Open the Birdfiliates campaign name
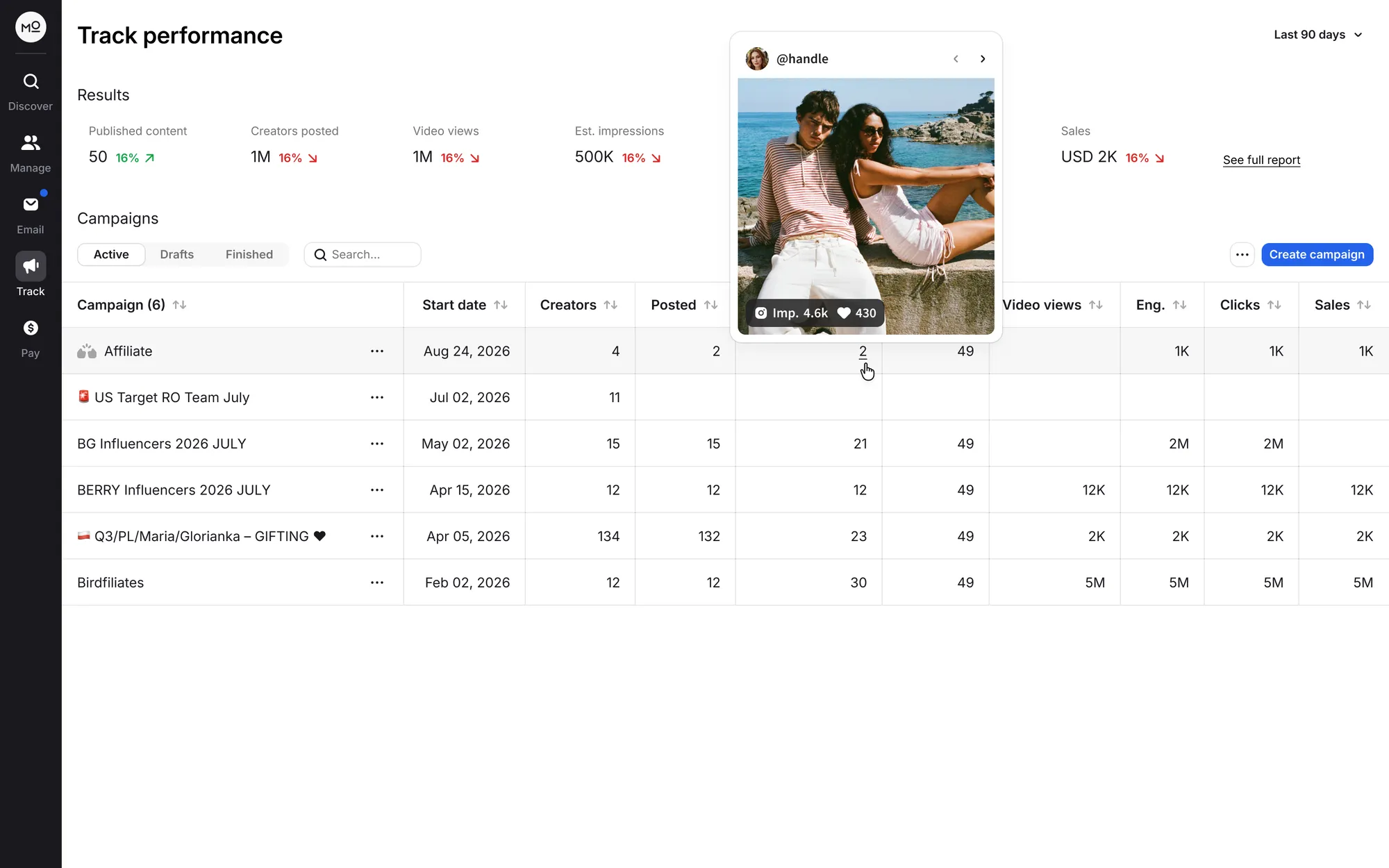This screenshot has width=1389, height=868. (110, 583)
